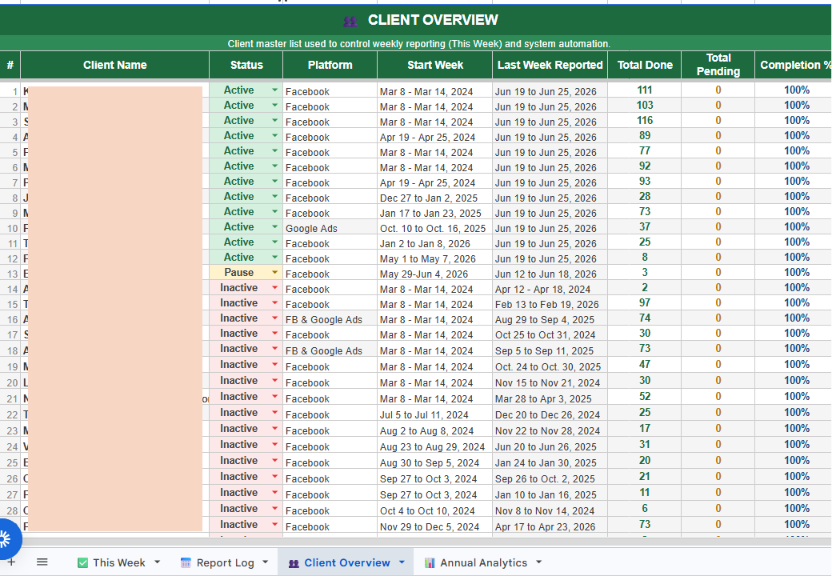The width and height of the screenshot is (832, 576).
Task: Click the Client Name column header
Action: point(115,65)
